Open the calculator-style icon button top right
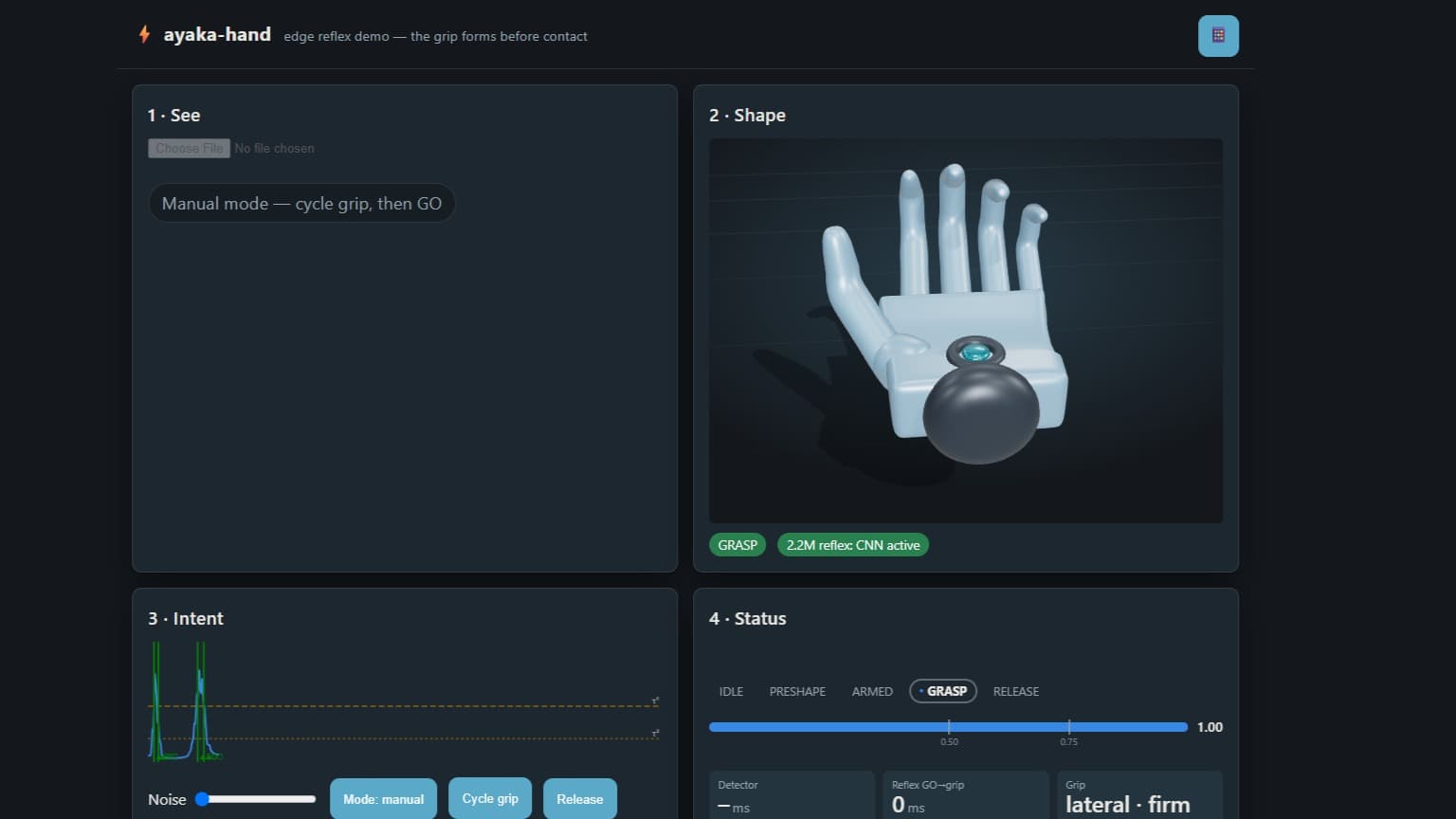 (1218, 36)
